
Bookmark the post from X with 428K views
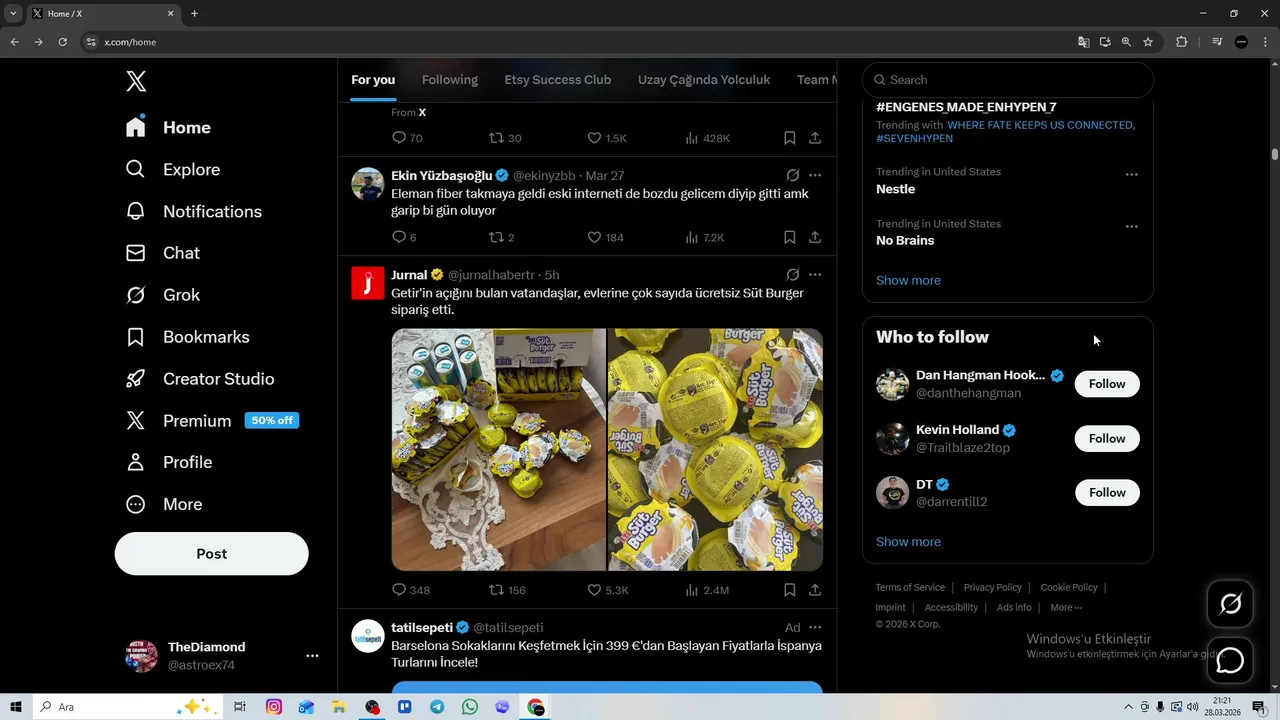click(x=789, y=138)
